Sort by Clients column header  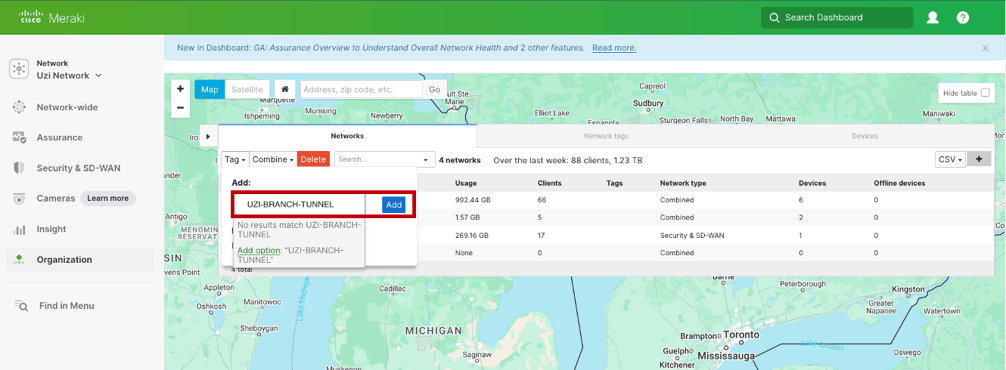[x=549, y=183]
